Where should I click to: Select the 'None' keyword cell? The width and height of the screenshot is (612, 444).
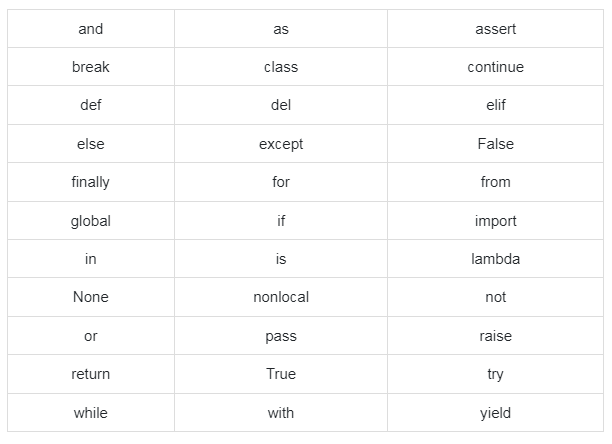[x=90, y=297]
